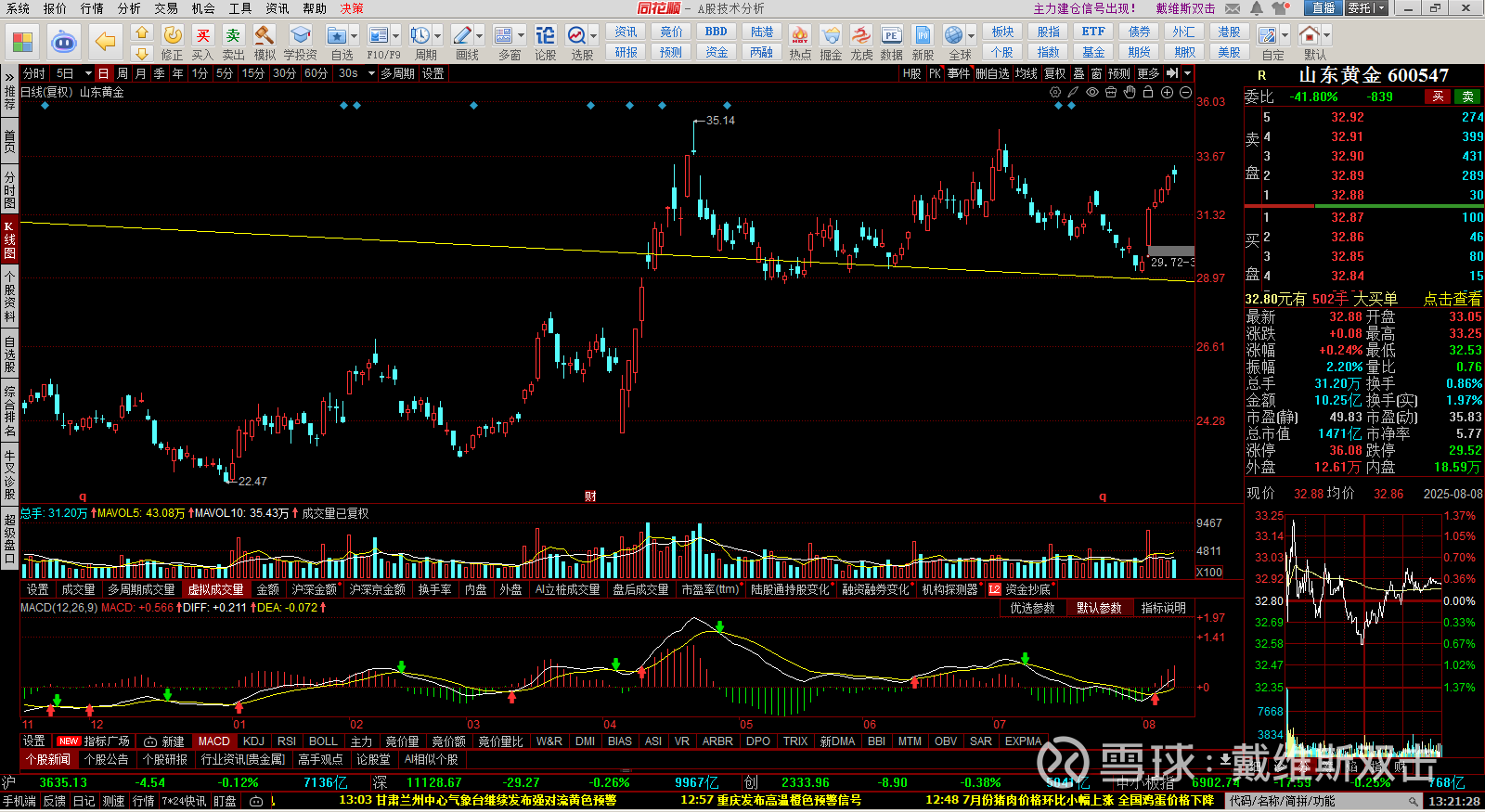This screenshot has width=1485, height=812.
Task: Click the yellow up arrow icon
Action: [x=141, y=32]
